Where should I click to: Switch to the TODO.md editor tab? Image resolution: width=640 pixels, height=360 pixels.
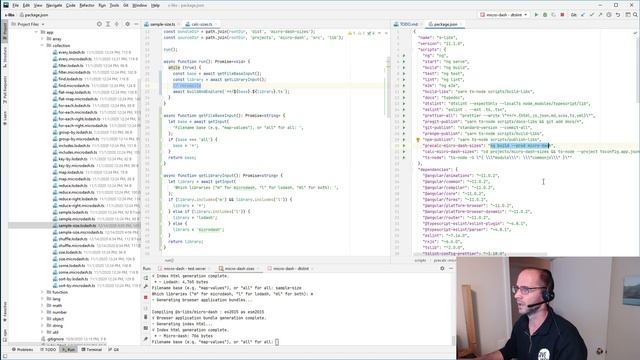point(407,24)
